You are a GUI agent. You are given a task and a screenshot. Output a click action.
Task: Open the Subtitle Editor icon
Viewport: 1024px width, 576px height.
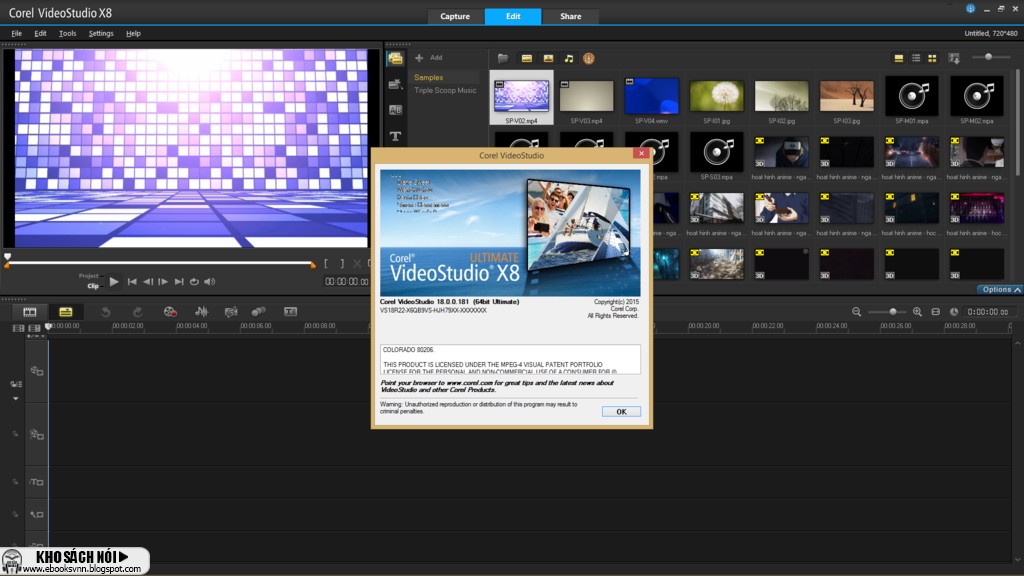289,312
